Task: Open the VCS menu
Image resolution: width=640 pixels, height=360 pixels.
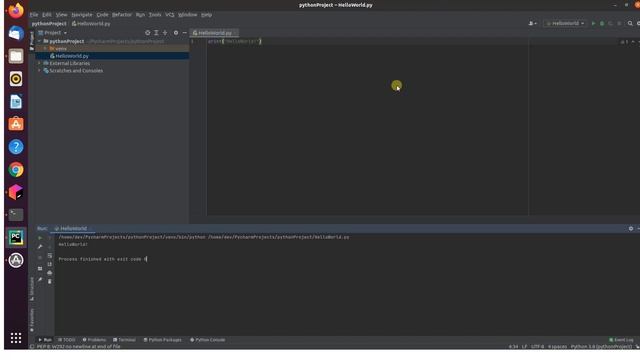Action: point(170,15)
